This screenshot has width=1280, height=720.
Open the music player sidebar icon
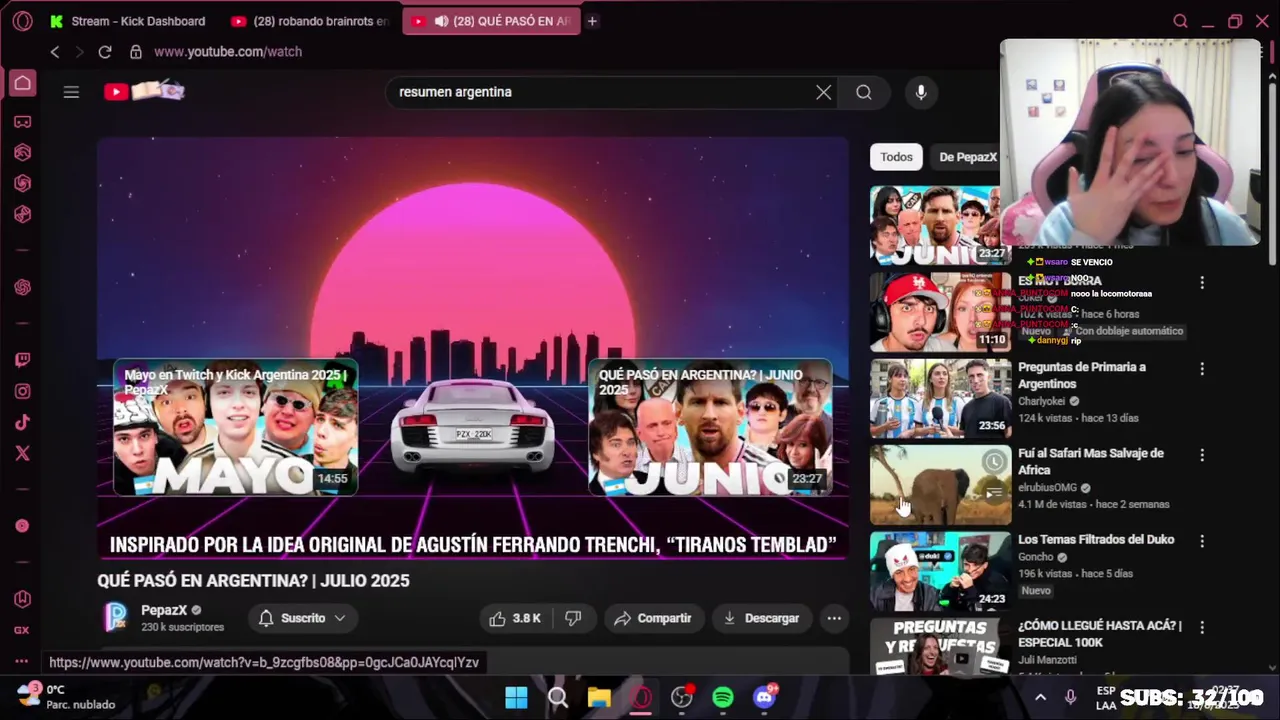(x=22, y=526)
